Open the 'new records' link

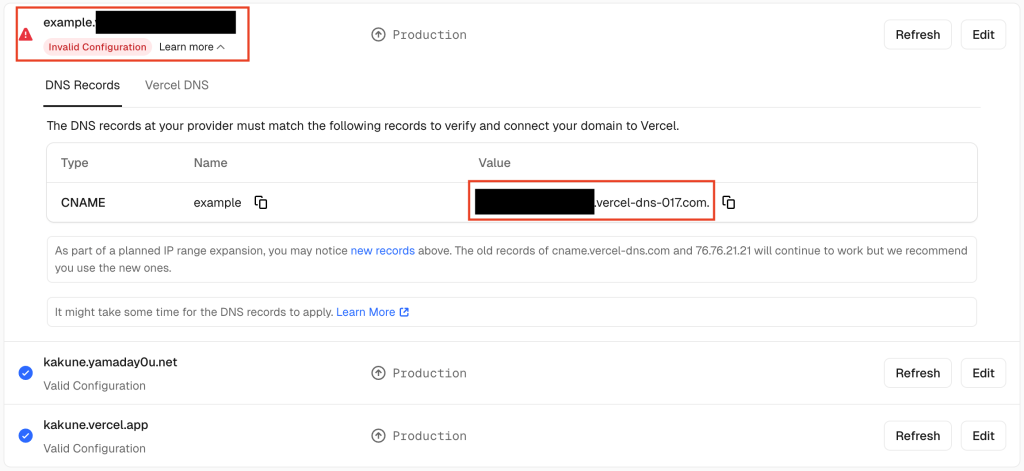tap(382, 251)
